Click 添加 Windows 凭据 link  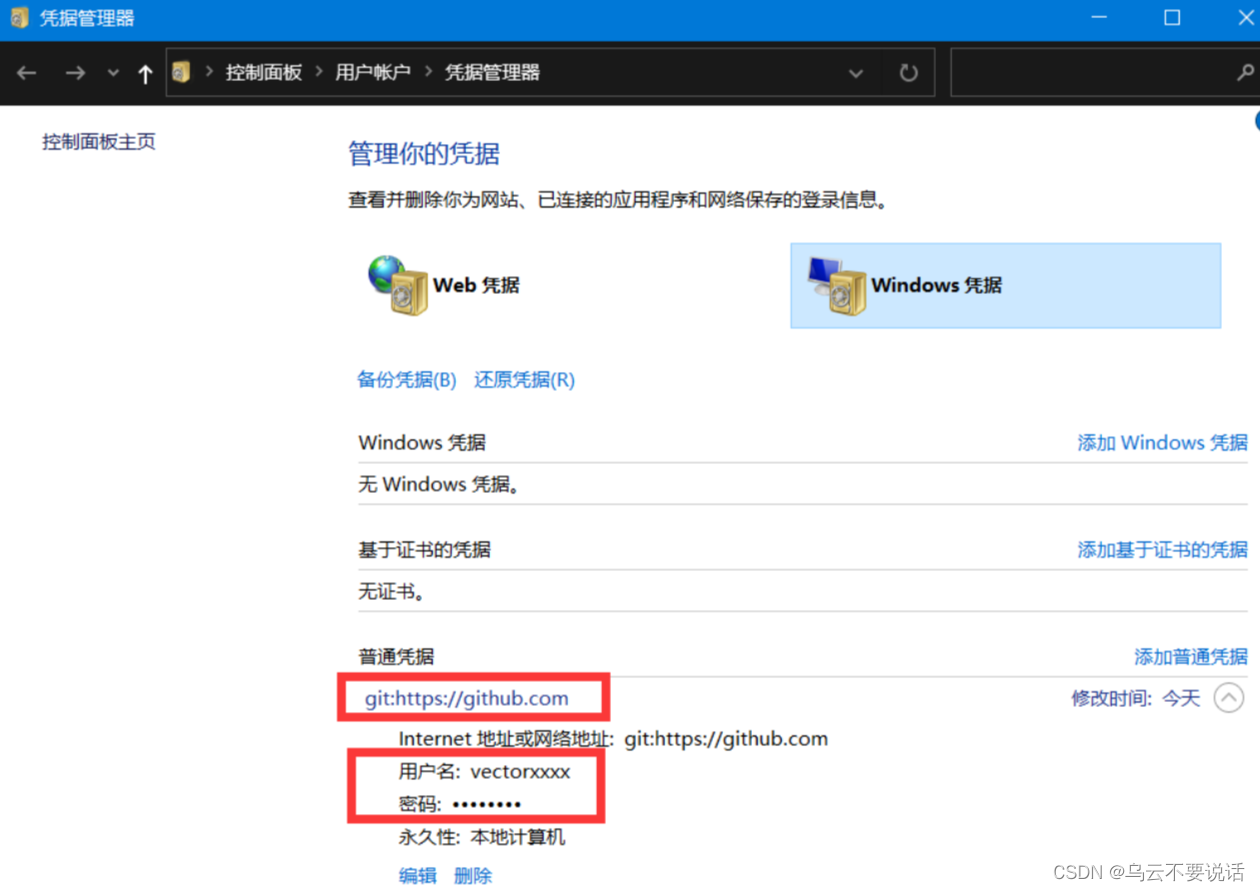(1163, 443)
